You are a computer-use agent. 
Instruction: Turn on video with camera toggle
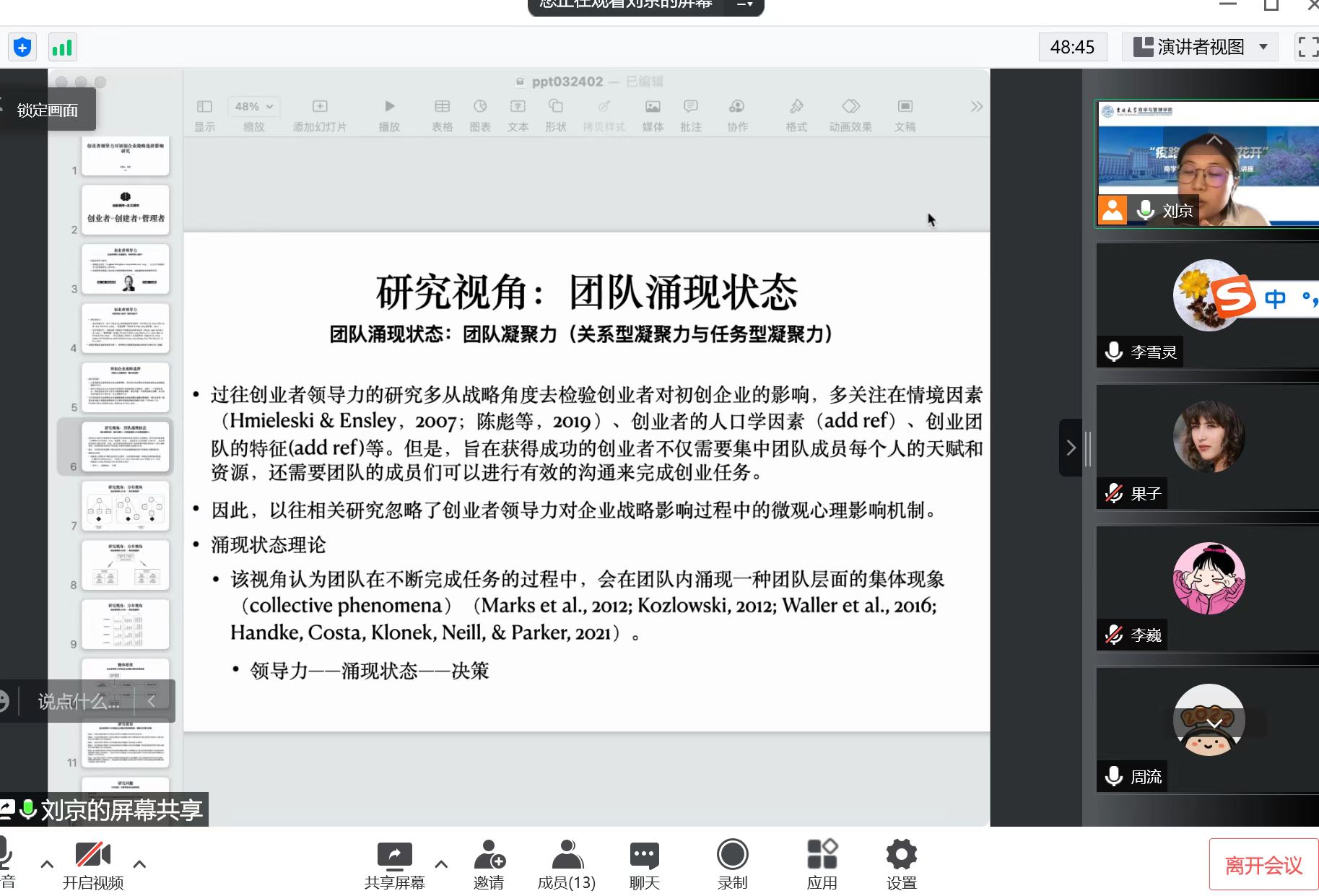92,863
